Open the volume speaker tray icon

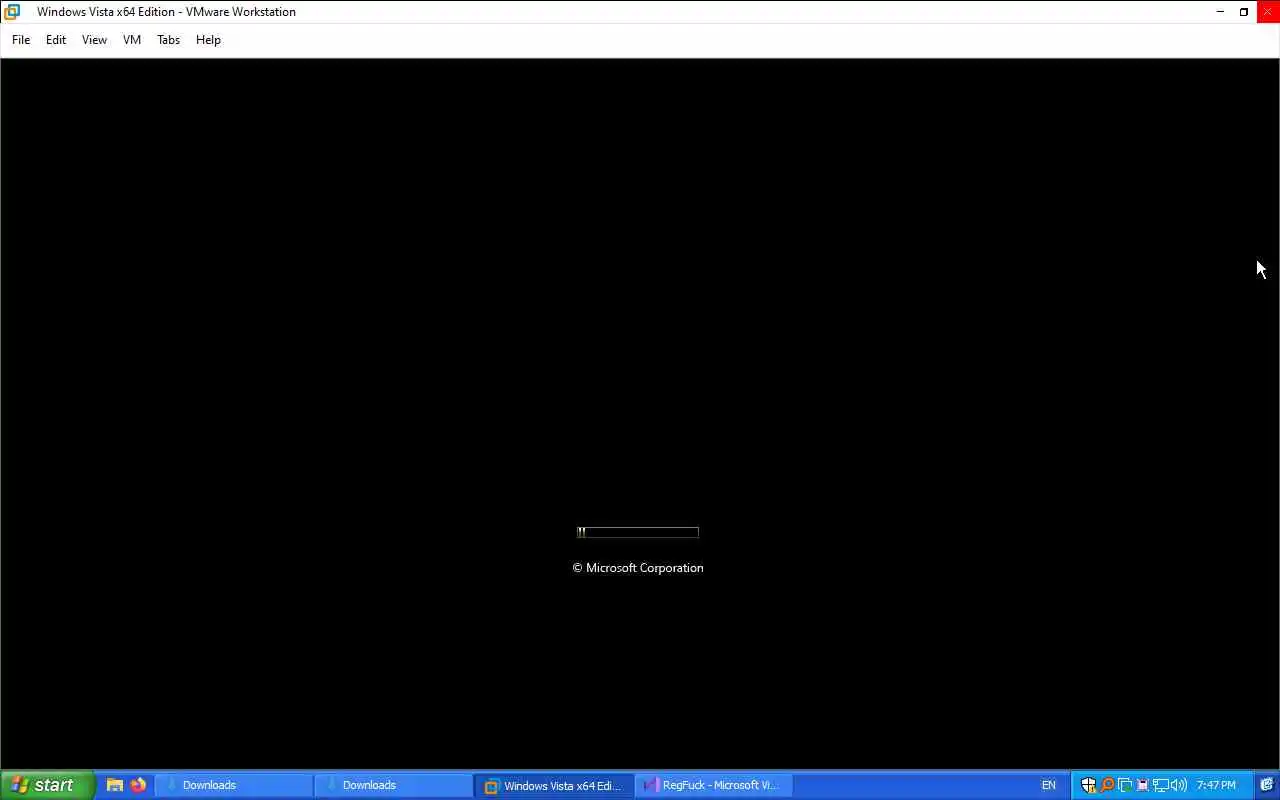[x=1178, y=786]
